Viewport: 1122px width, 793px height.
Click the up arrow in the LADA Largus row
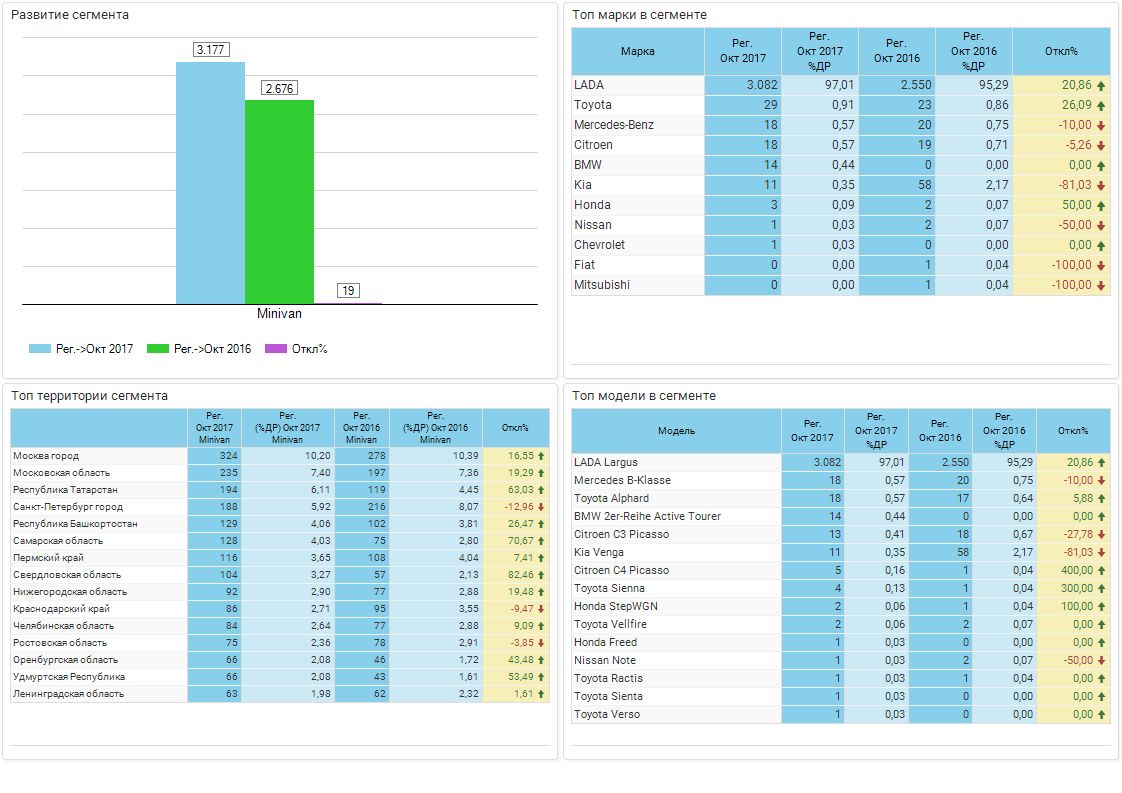pyautogui.click(x=1101, y=463)
